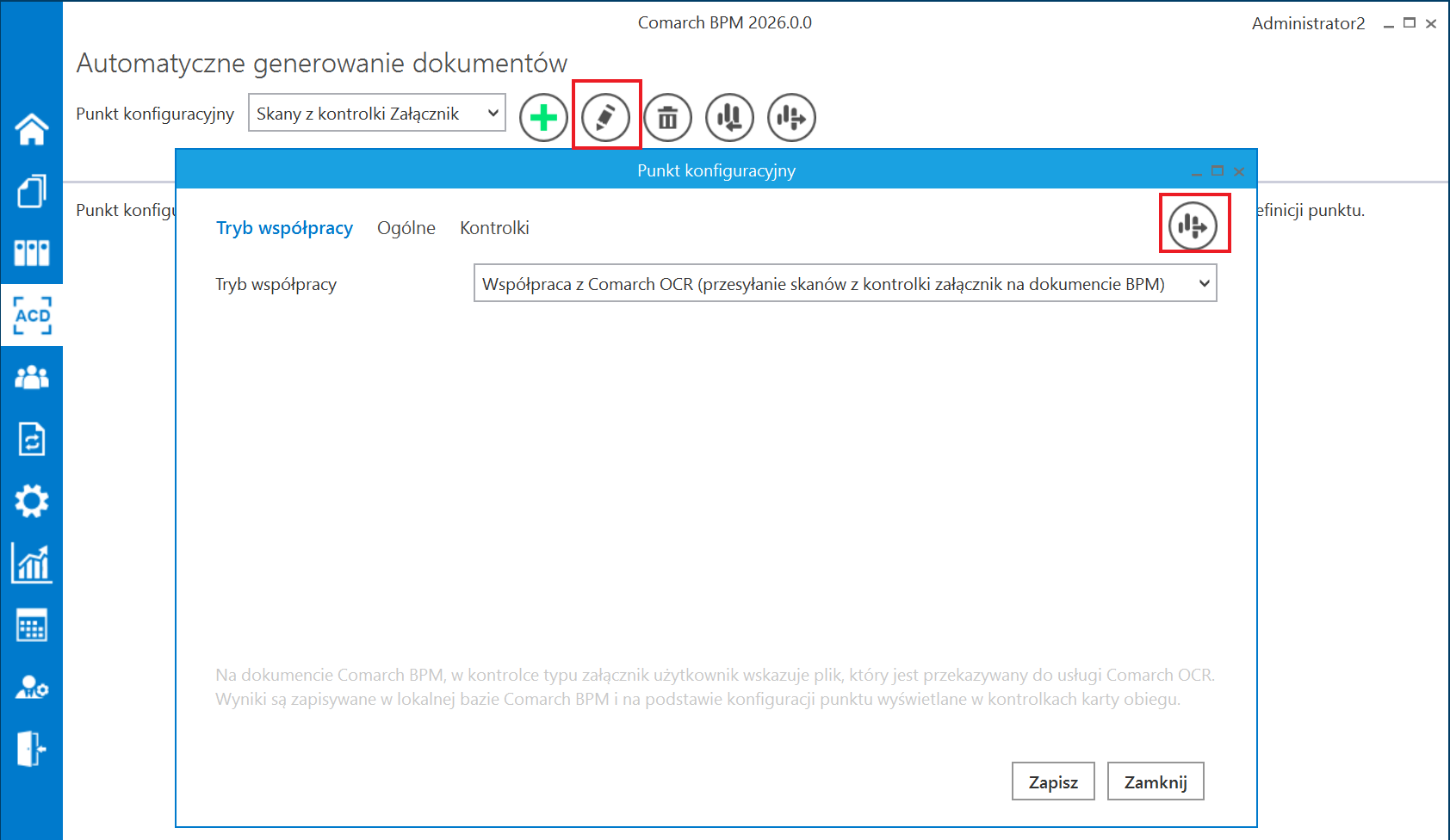Click the Tryb współpracy field label
1450x840 pixels.
pyautogui.click(x=276, y=284)
